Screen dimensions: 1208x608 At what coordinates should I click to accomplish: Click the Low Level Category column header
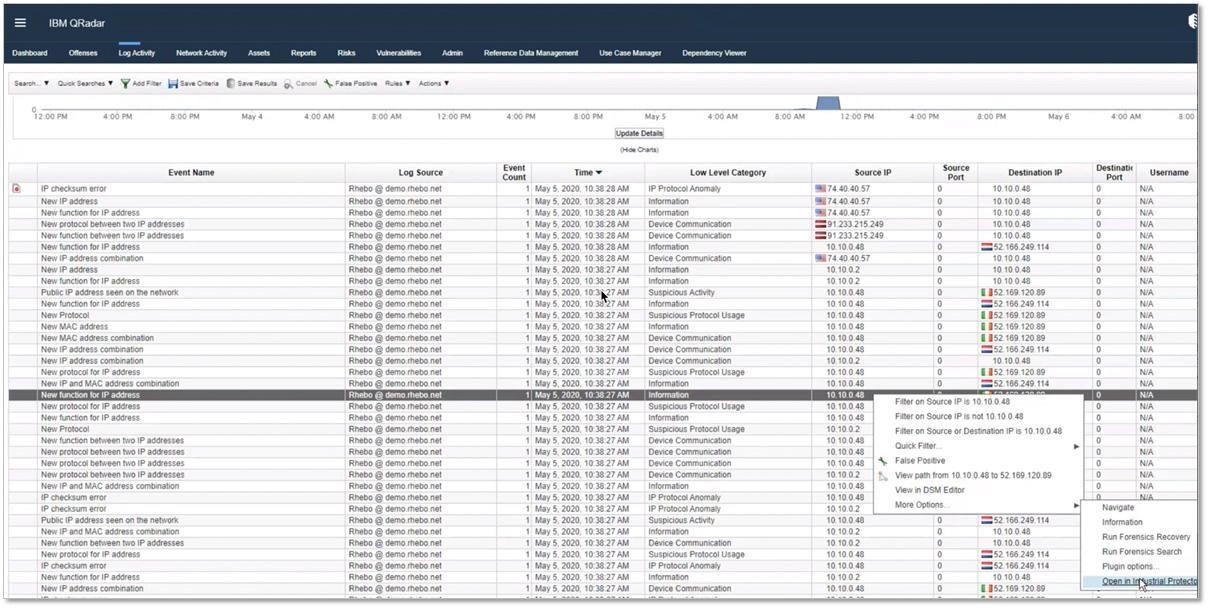pos(728,172)
